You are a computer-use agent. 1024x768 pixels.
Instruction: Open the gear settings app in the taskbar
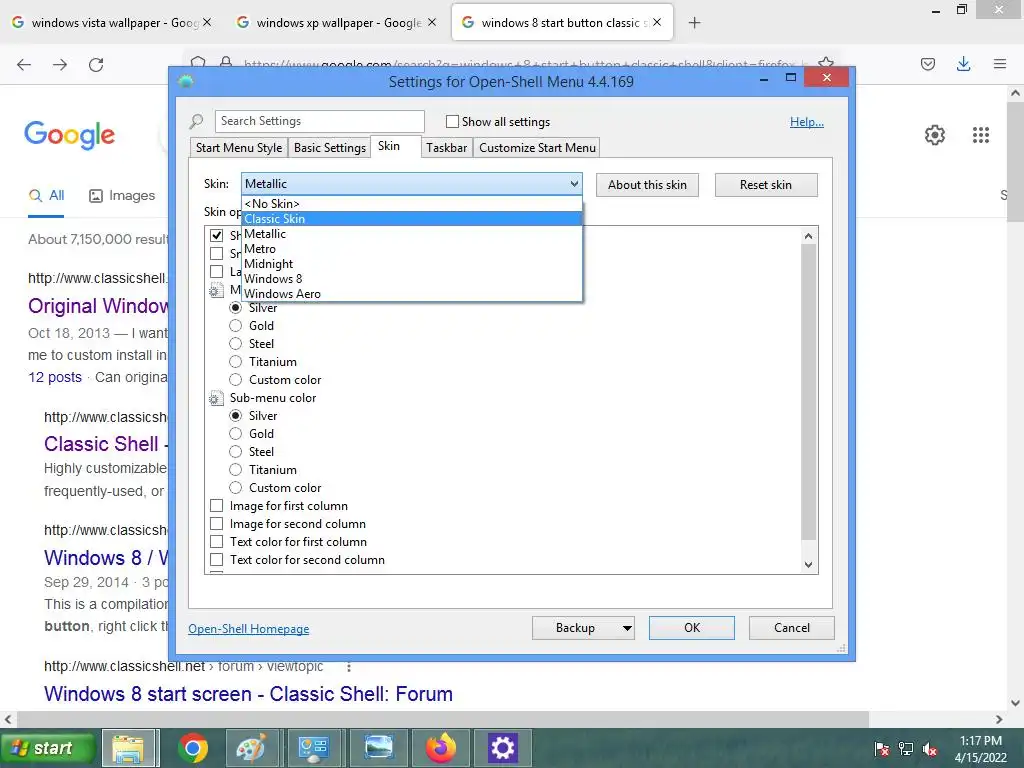(502, 748)
